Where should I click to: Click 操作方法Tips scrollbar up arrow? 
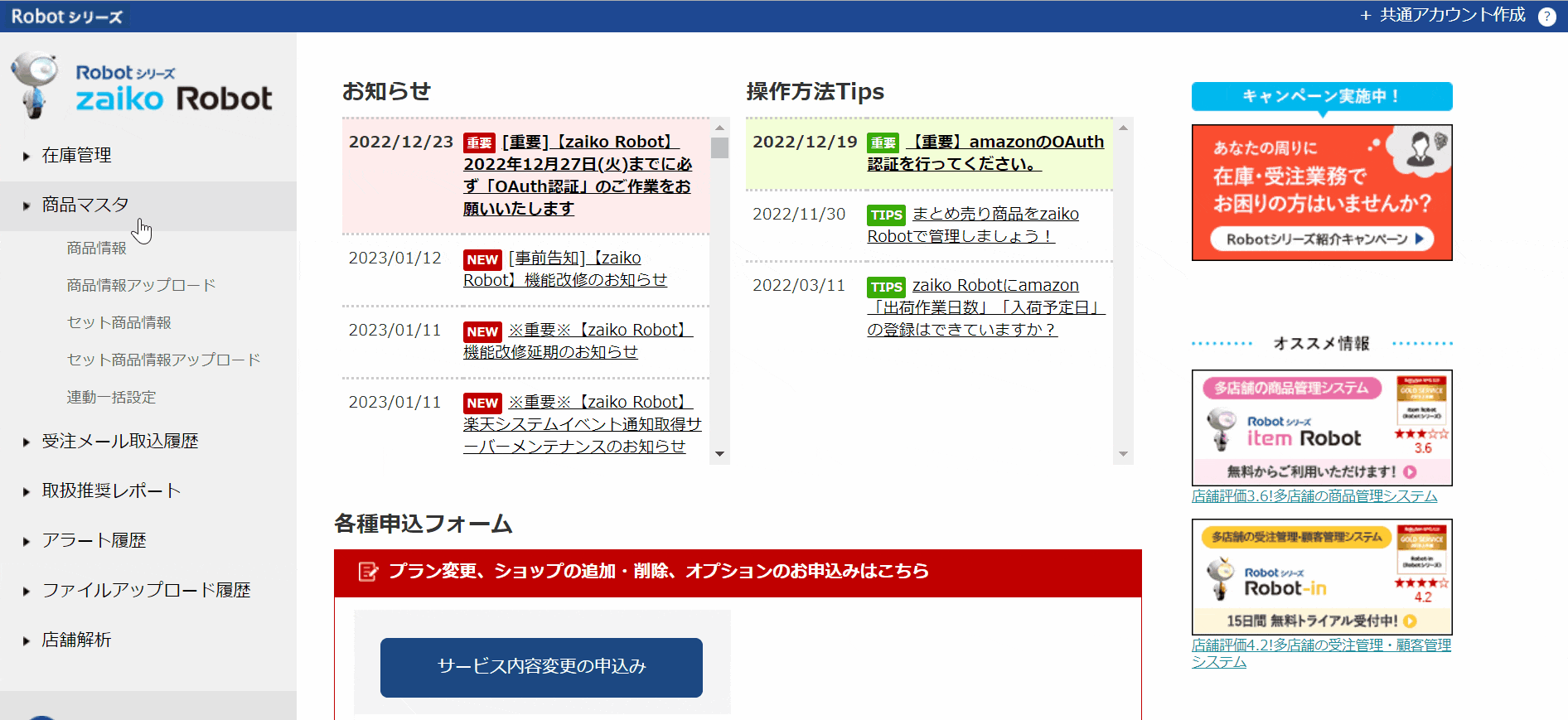(x=1123, y=128)
